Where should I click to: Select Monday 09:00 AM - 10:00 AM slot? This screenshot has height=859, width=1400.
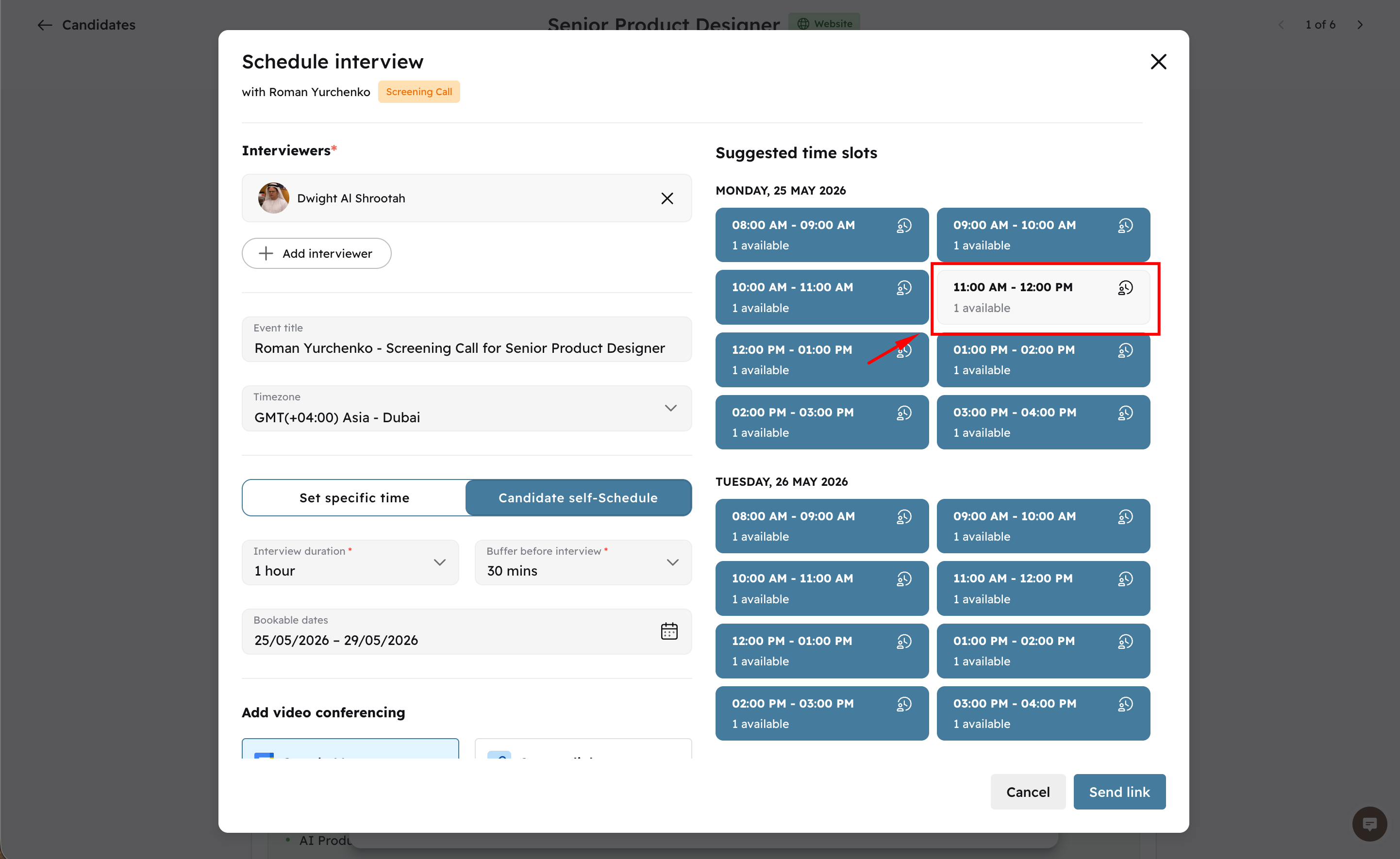(1043, 234)
